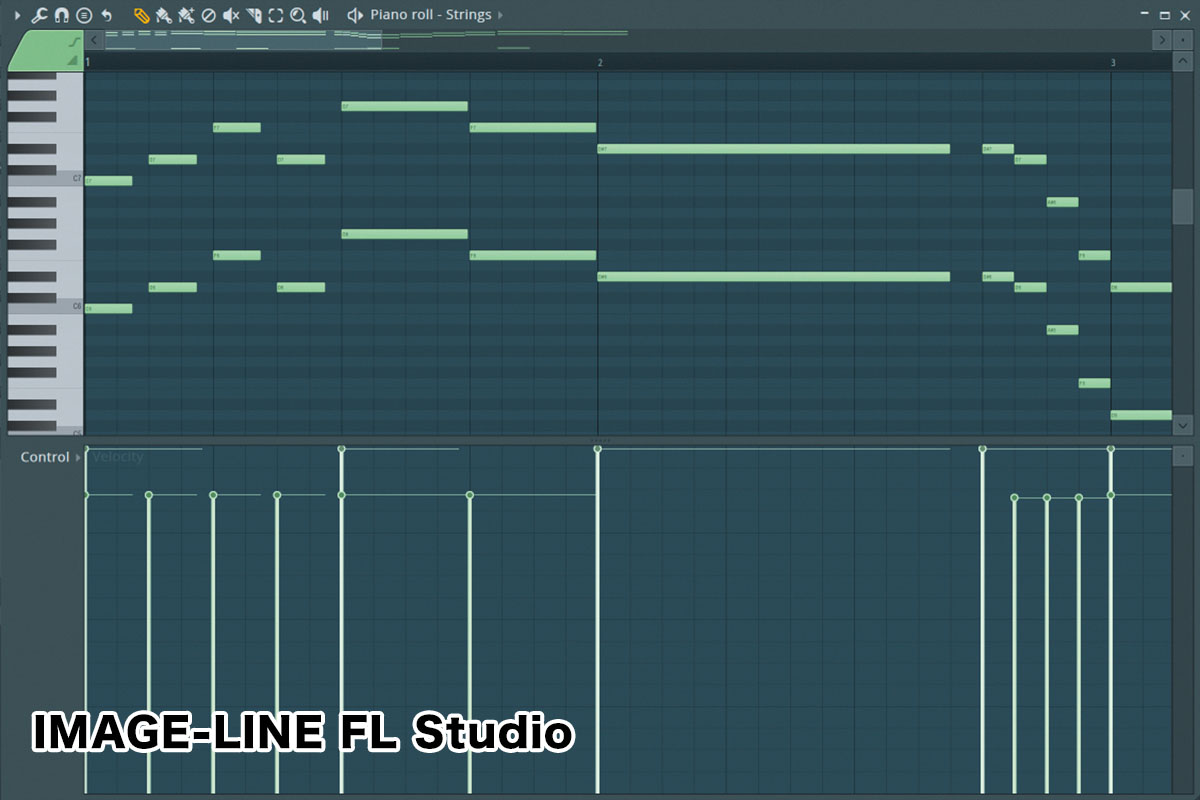This screenshot has height=800, width=1200.
Task: Maximize the piano roll window
Action: [x=1164, y=15]
